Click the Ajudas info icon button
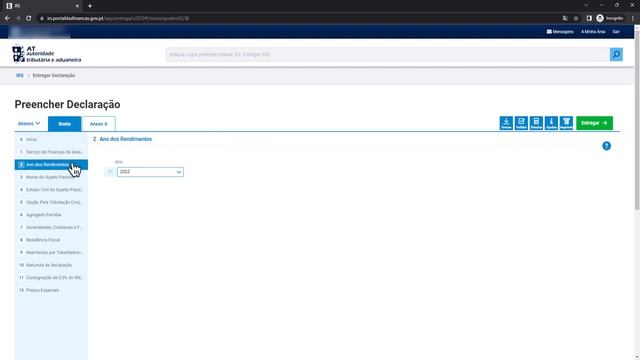Image resolution: width=640 pixels, height=360 pixels. pos(551,123)
